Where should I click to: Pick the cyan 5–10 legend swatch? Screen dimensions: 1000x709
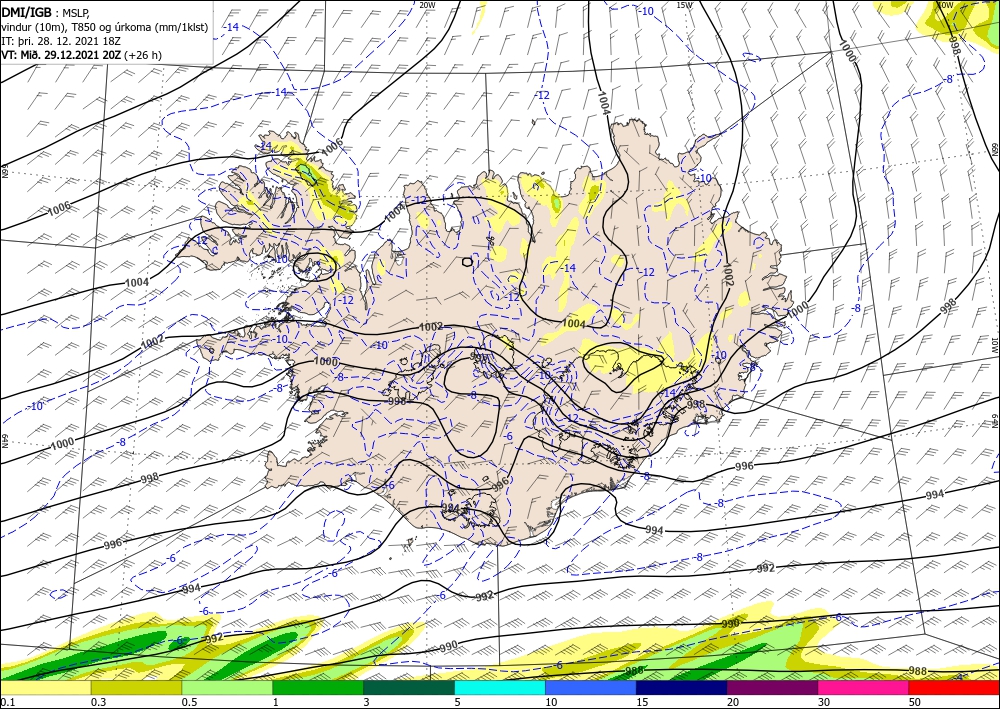coord(500,688)
